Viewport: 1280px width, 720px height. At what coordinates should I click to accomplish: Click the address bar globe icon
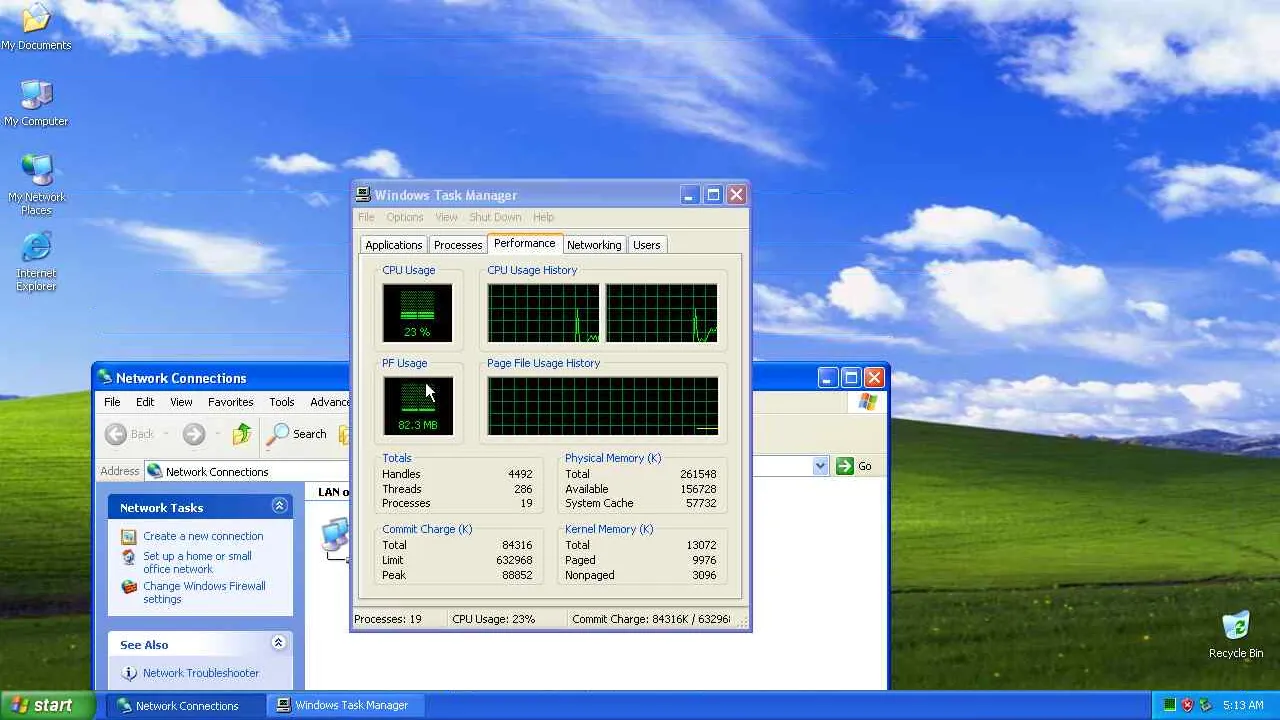154,471
